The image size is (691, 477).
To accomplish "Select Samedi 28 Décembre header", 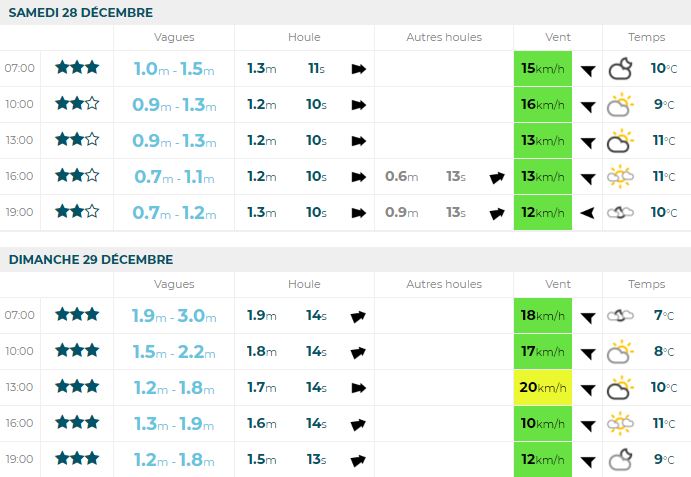I will 82,12.
